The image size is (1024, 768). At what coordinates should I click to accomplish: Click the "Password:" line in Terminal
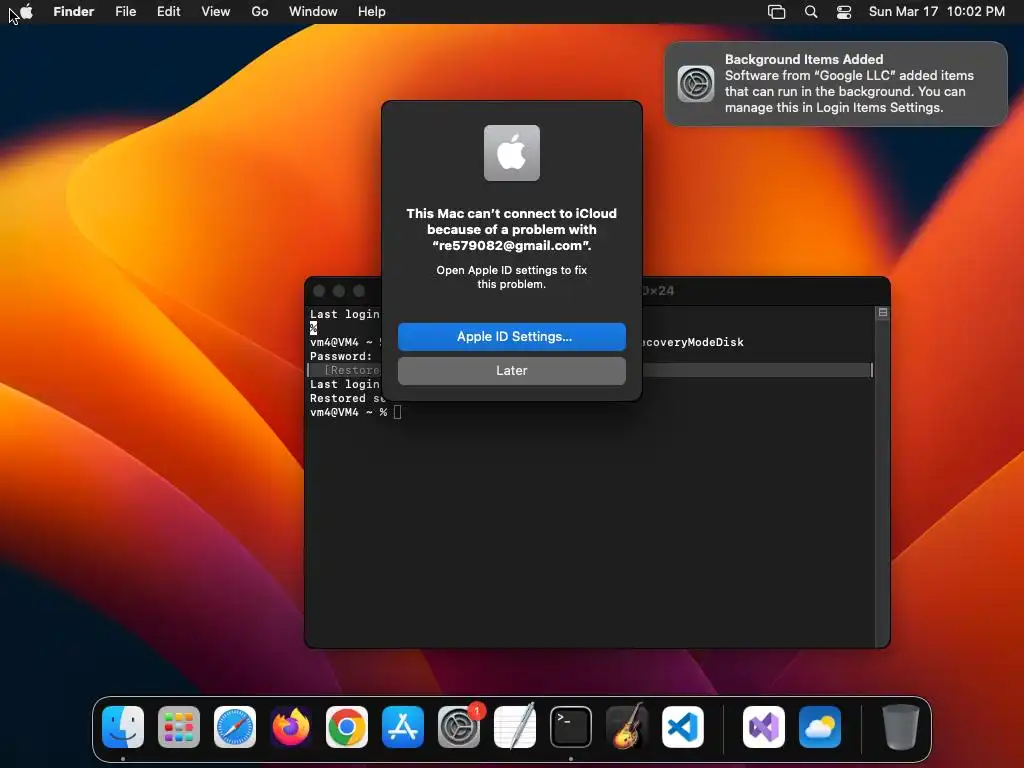coord(341,356)
